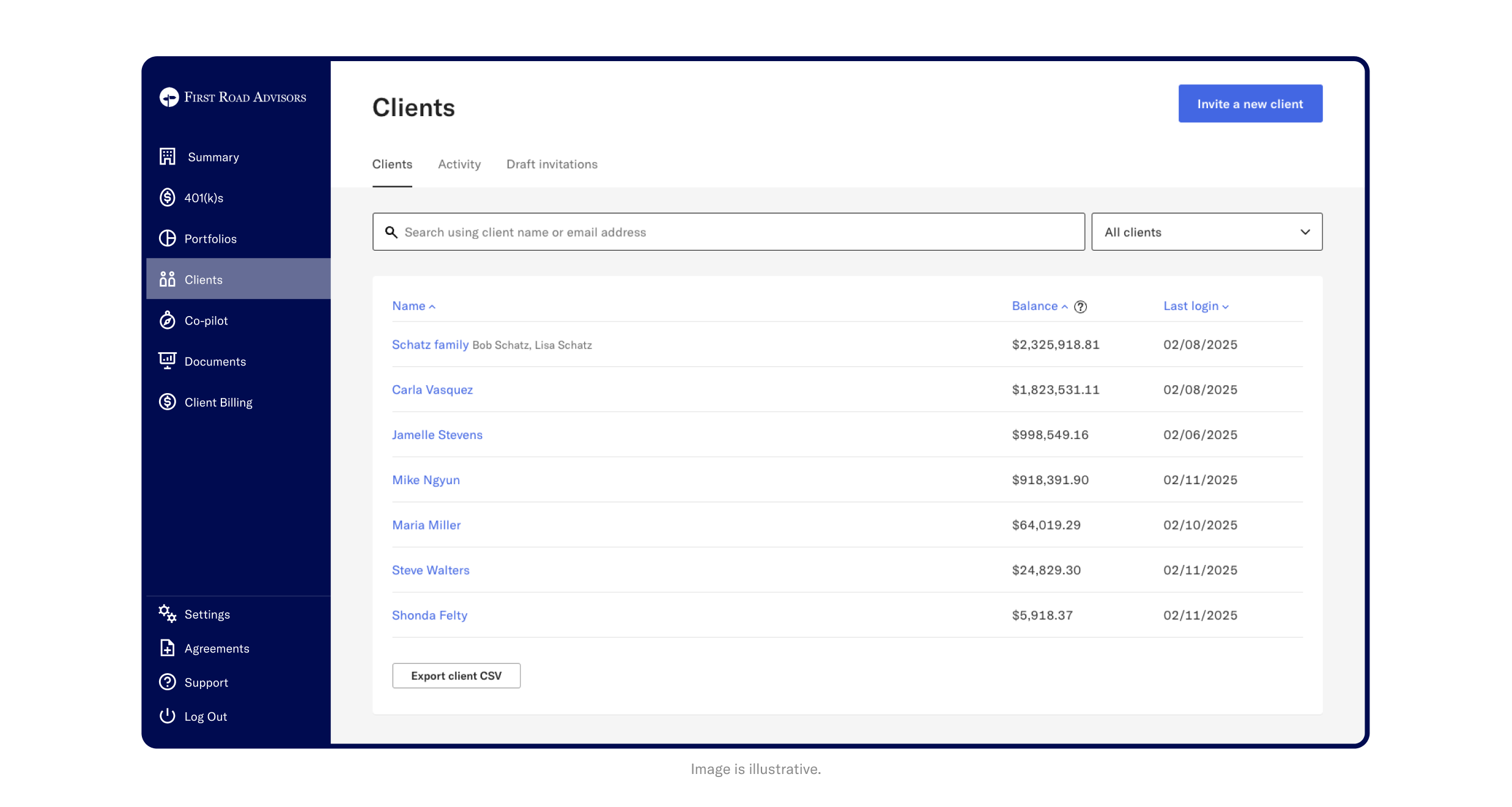
Task: Click balance $24,829.30
Action: click(x=1047, y=570)
